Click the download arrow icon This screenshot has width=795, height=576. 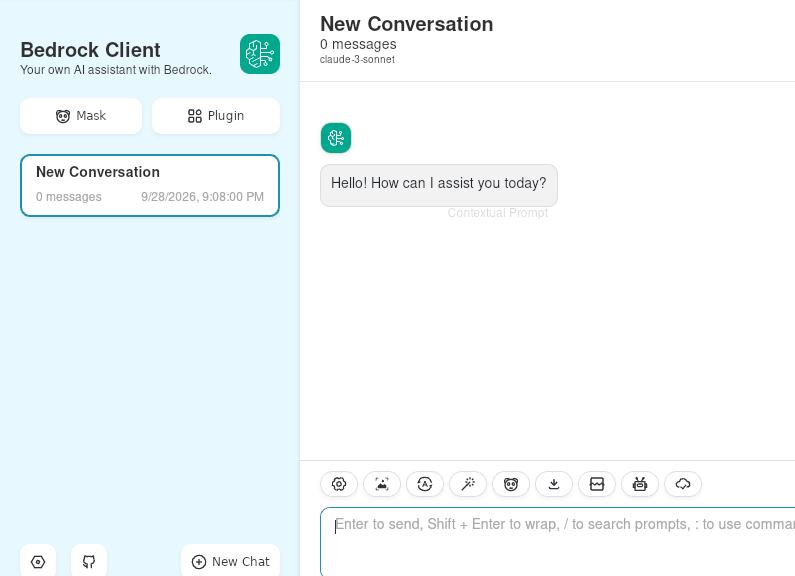554,484
